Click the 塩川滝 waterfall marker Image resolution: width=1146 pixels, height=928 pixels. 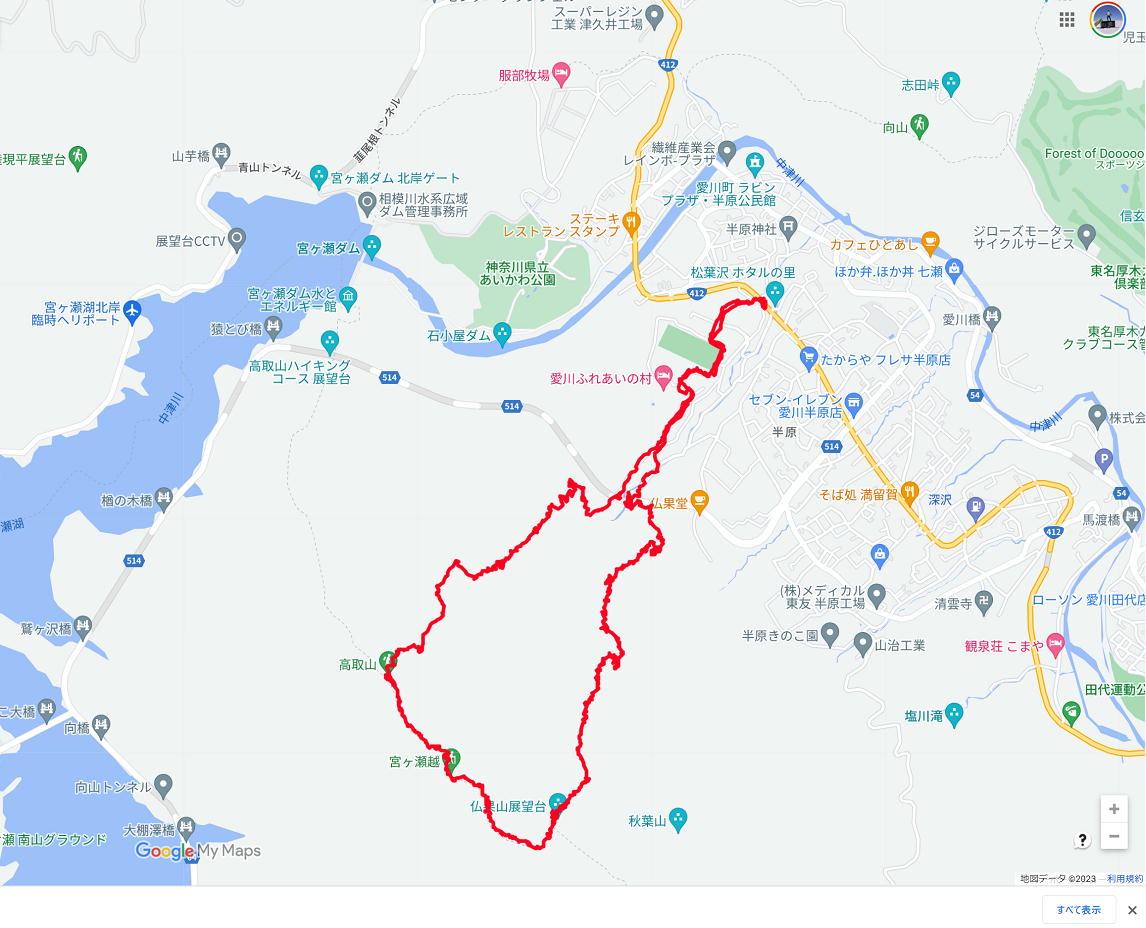tap(954, 715)
